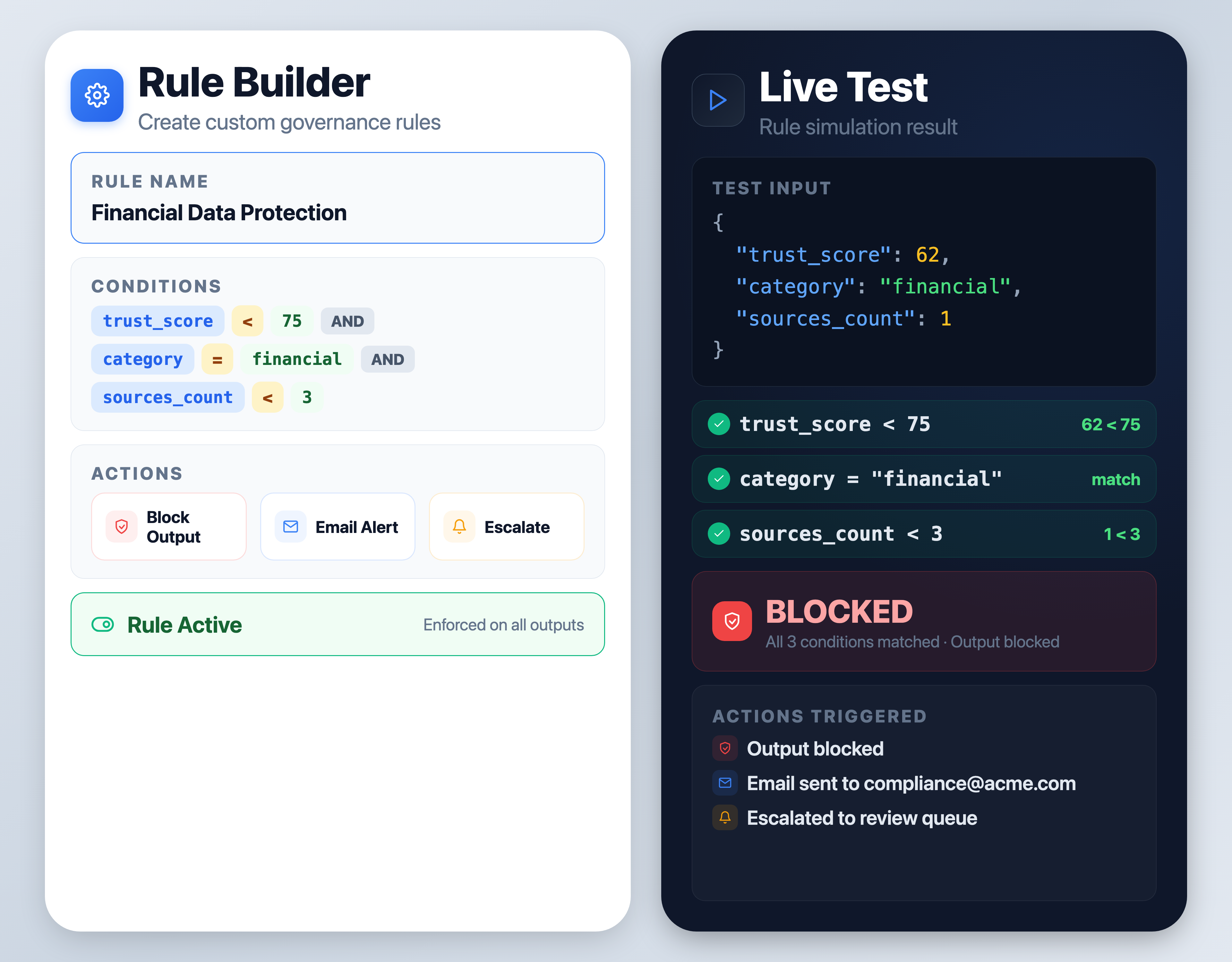Change the less-than operator beside sources_count
Viewport: 1232px width, 962px height.
click(x=267, y=398)
